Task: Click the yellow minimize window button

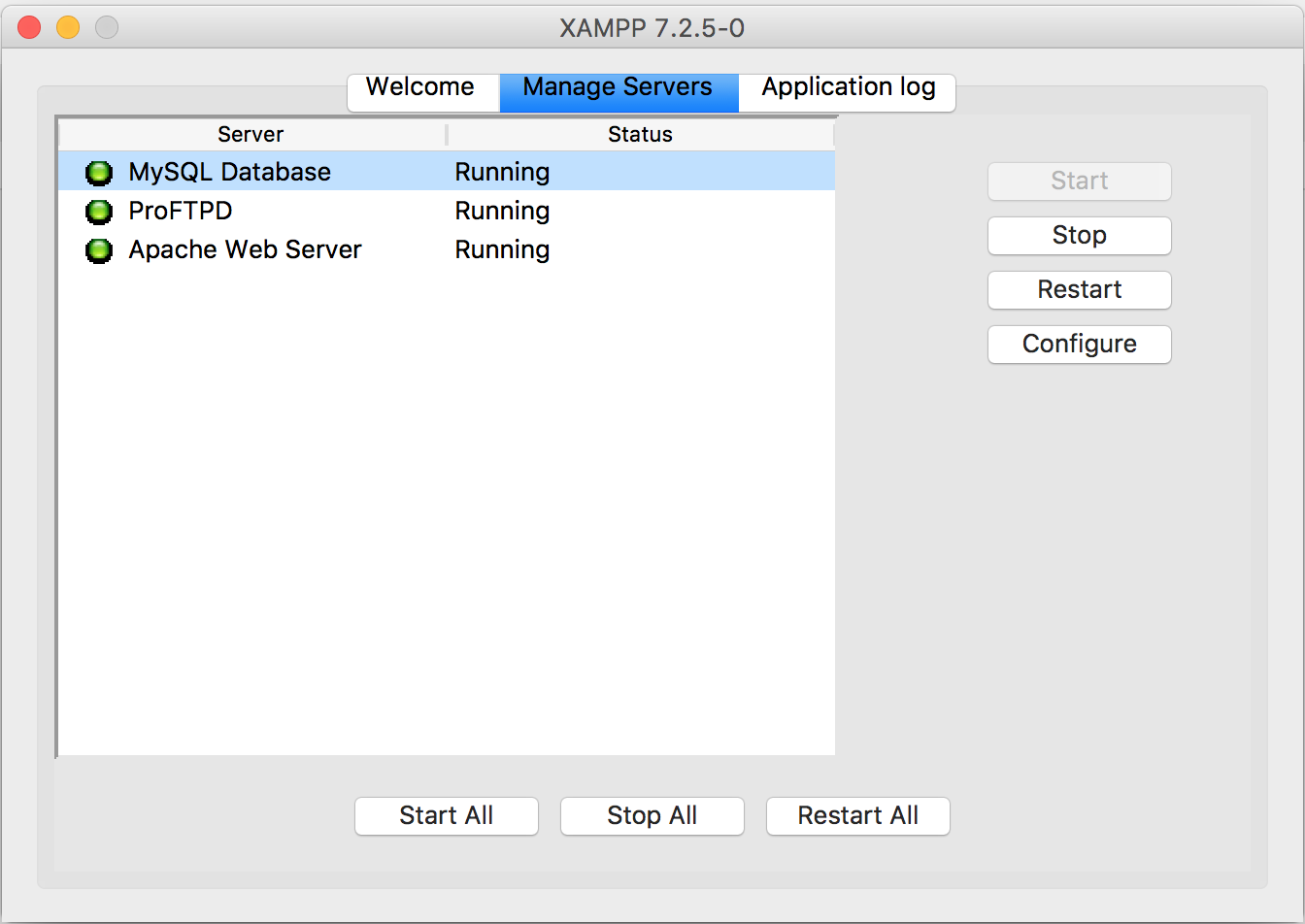Action: point(68,27)
